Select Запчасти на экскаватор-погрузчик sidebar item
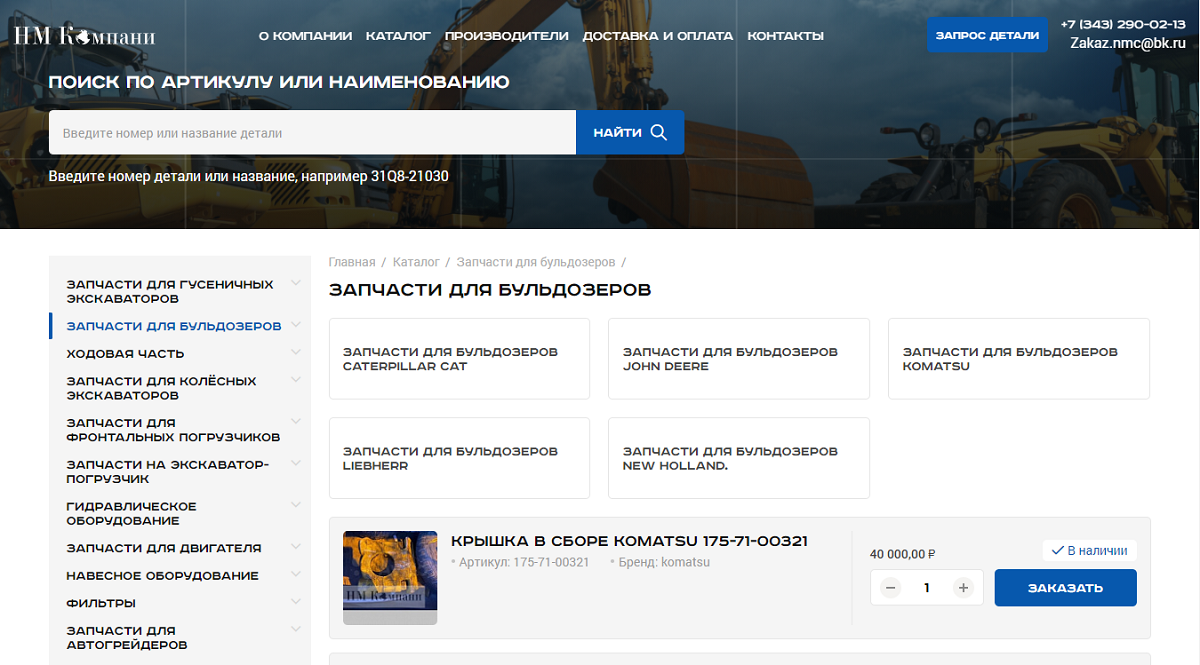Screen dimensions: 1200x665 click(168, 471)
